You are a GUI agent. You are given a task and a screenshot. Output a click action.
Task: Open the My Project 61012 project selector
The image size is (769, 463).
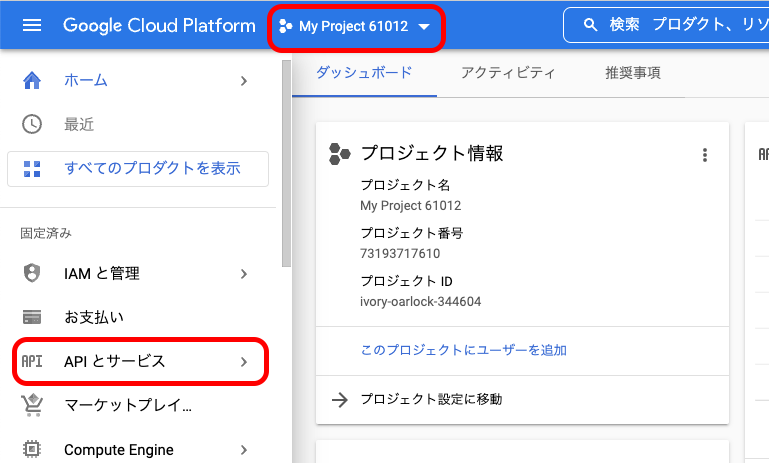(x=355, y=26)
